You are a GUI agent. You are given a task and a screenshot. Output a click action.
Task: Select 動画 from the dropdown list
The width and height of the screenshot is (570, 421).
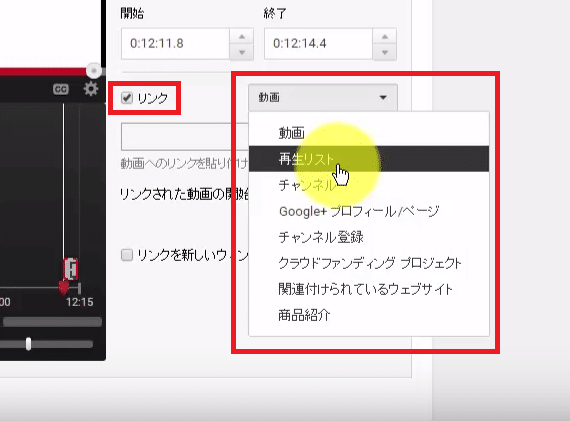click(x=369, y=133)
